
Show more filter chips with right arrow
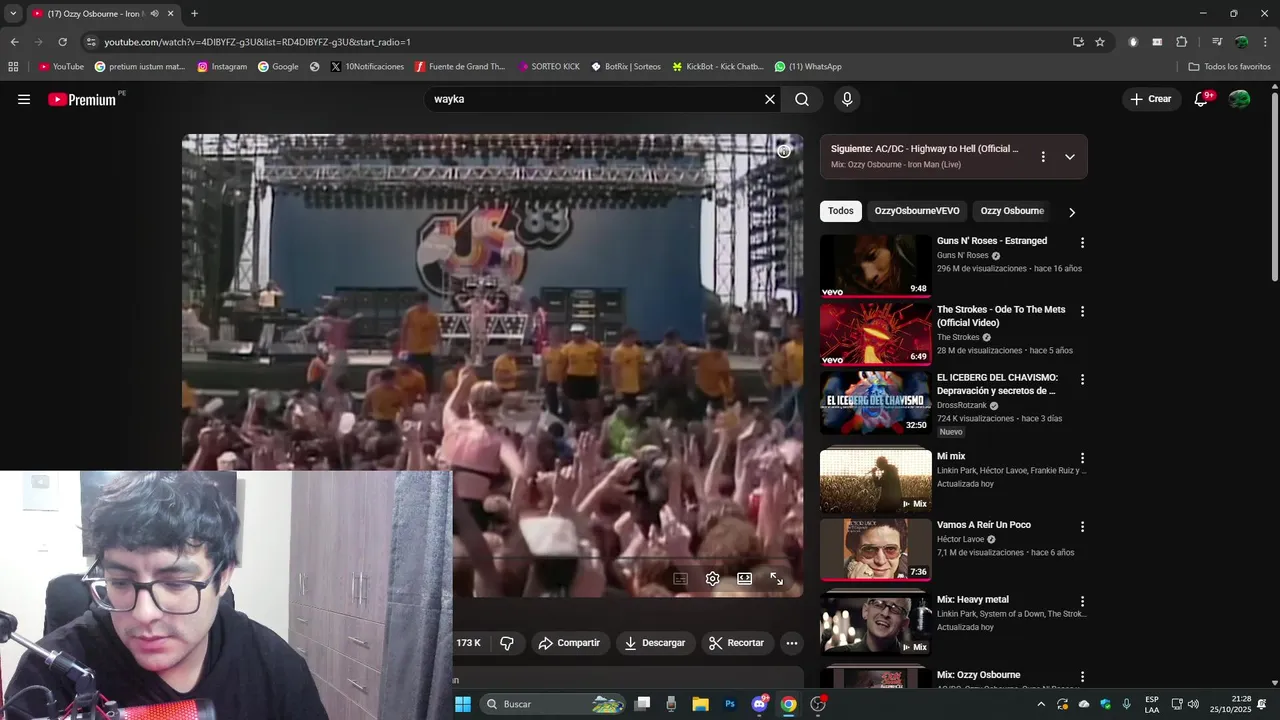1072,212
